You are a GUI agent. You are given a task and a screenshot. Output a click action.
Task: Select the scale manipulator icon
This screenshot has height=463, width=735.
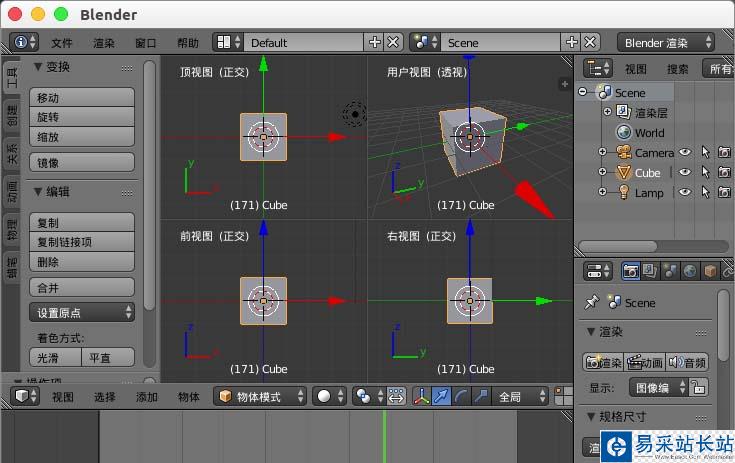(x=480, y=396)
